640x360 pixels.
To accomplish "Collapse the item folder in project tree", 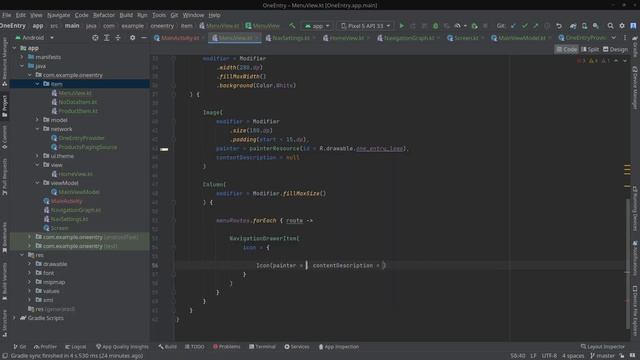I will click(x=37, y=84).
